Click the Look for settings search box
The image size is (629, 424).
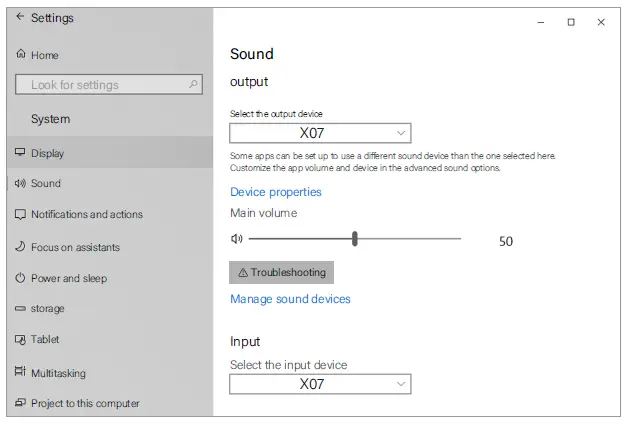[x=100, y=85]
